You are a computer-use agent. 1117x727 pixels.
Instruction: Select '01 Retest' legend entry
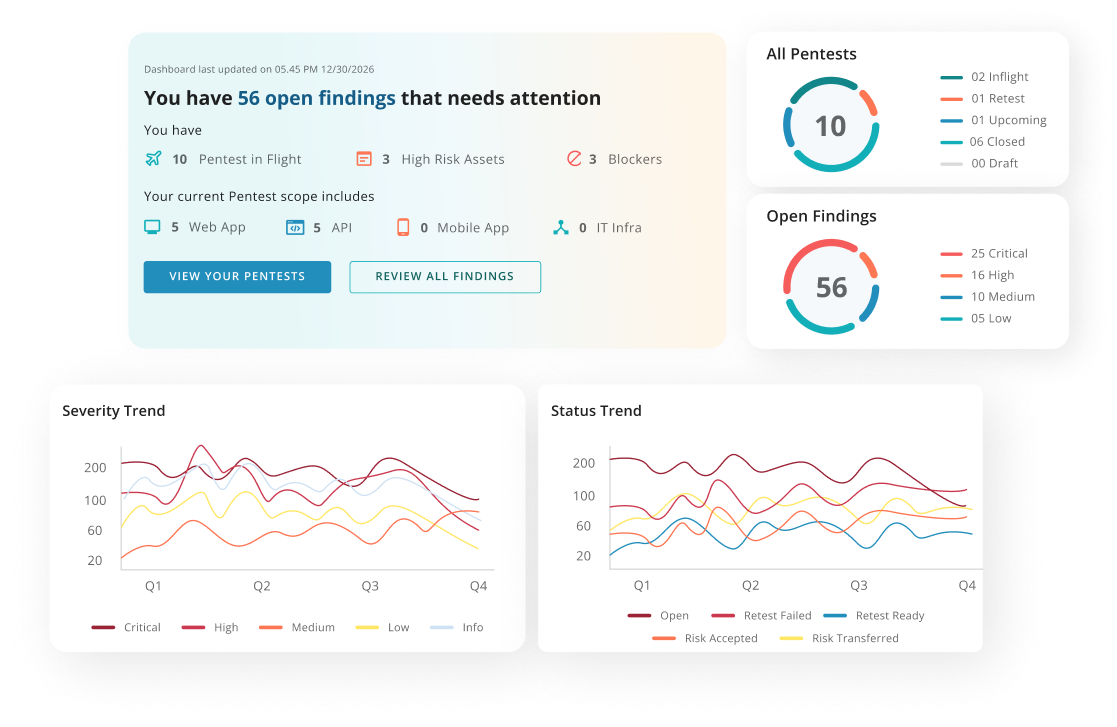[982, 98]
